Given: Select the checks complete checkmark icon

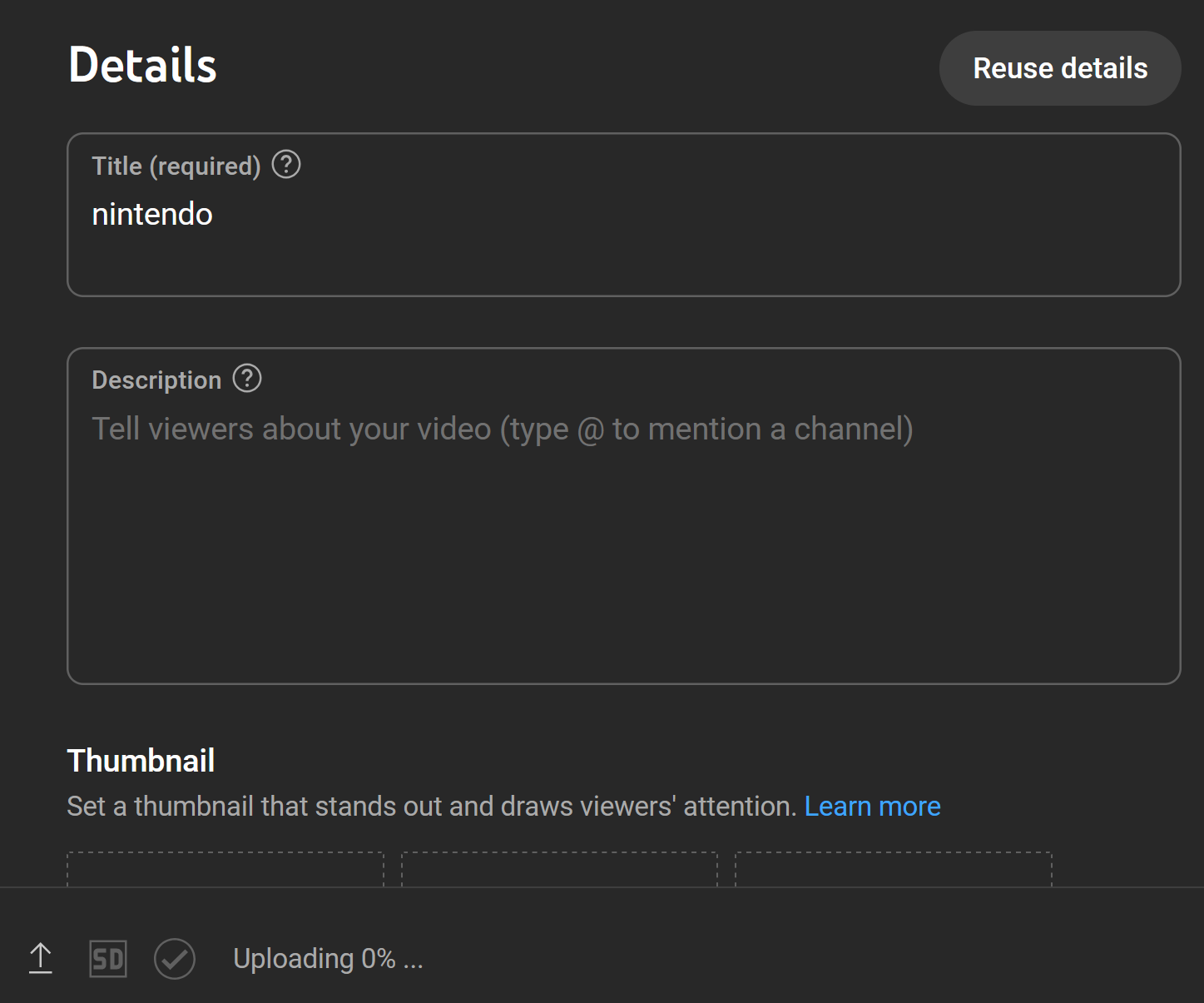Looking at the screenshot, I should (175, 959).
